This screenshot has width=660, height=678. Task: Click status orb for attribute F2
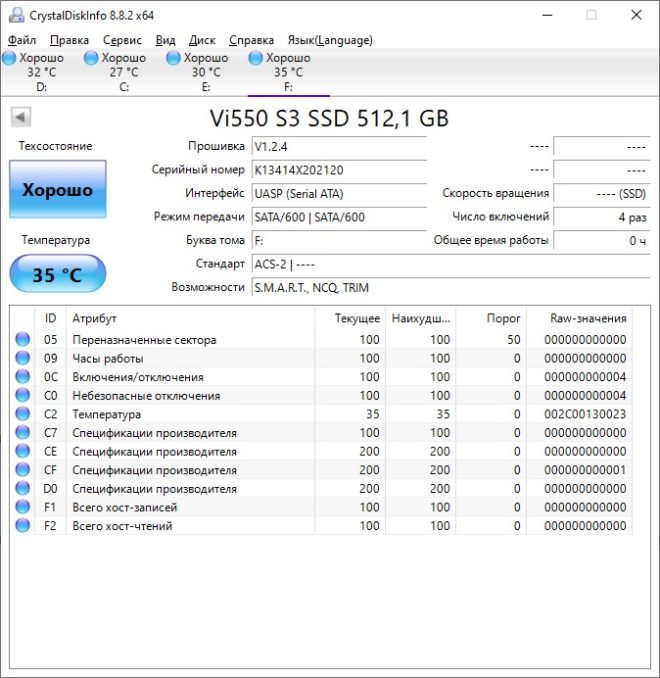[22, 525]
